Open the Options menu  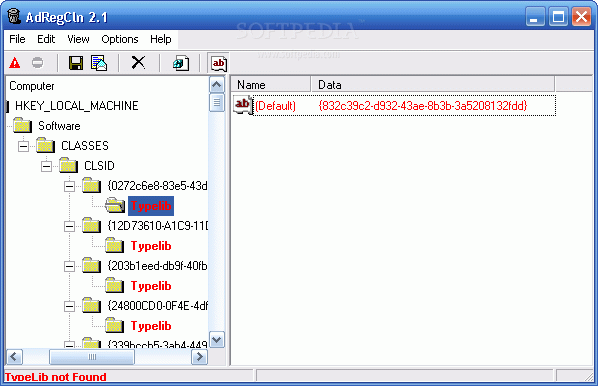[x=120, y=39]
